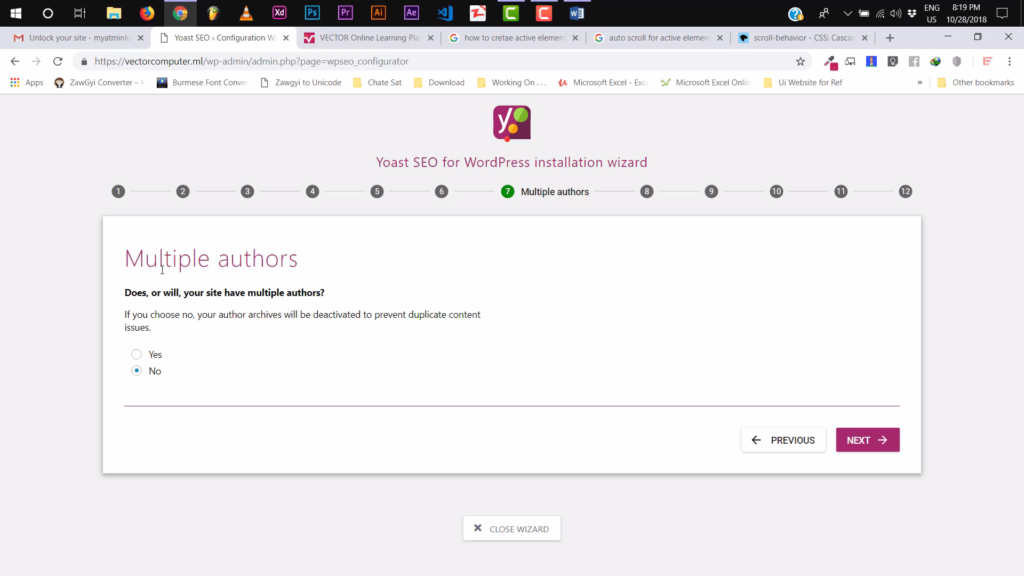Jump to wizard step 8

click(647, 191)
